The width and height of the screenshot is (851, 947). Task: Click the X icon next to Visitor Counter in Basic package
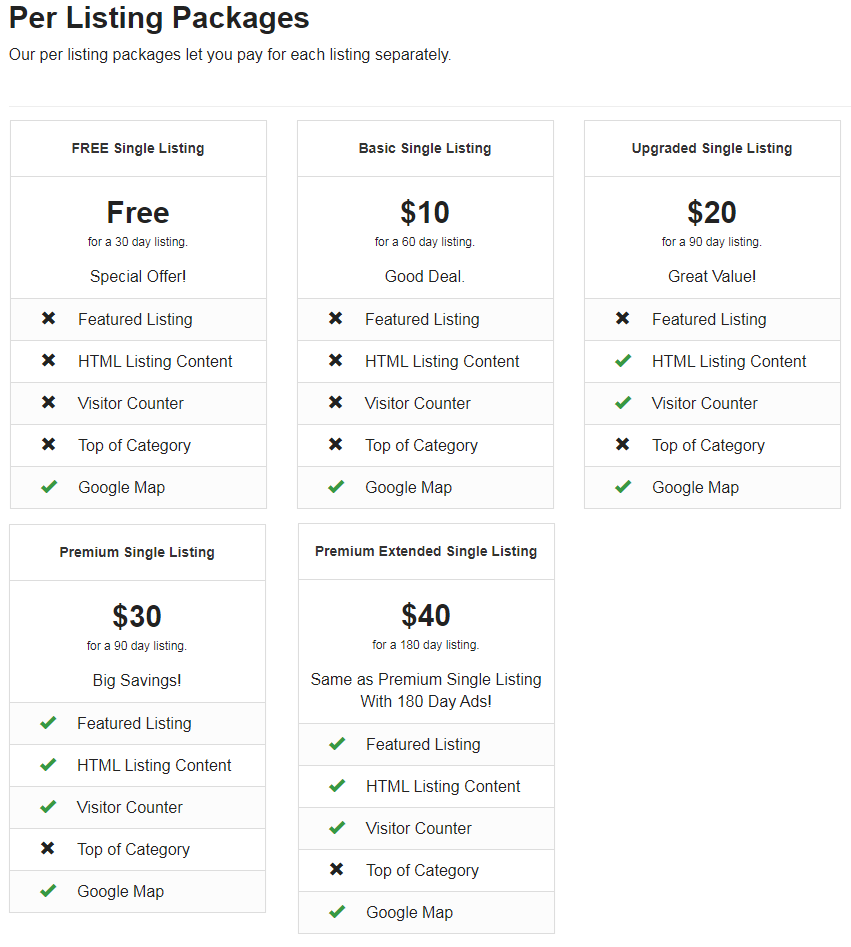335,402
